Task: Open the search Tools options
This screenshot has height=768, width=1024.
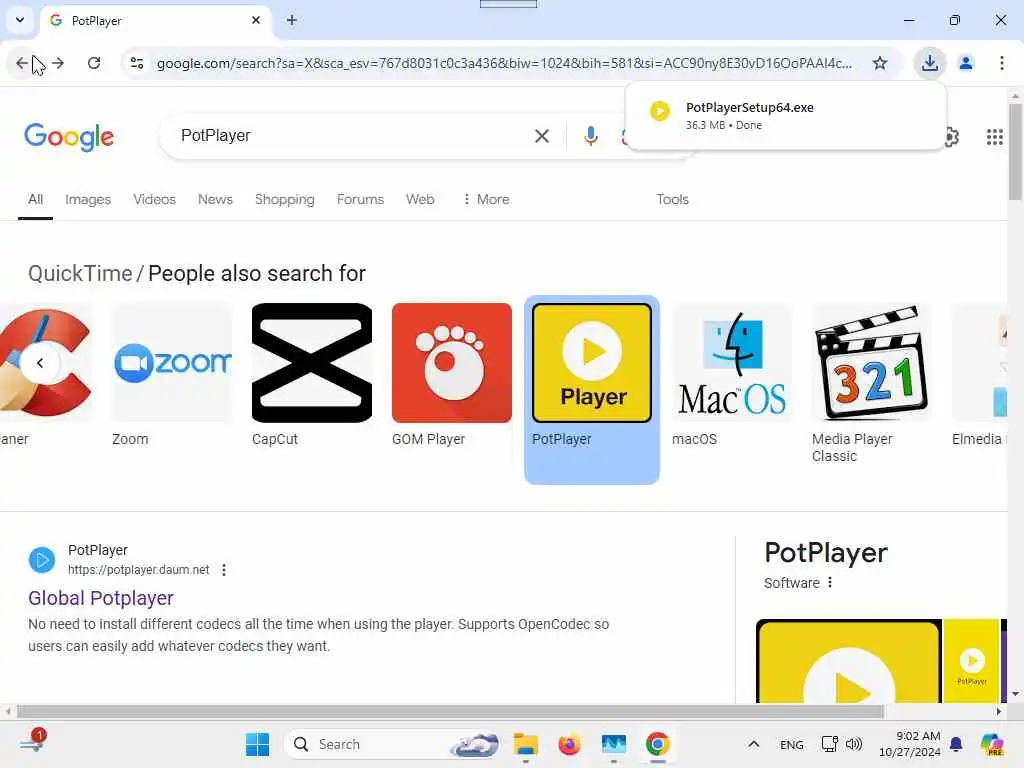Action: (672, 199)
